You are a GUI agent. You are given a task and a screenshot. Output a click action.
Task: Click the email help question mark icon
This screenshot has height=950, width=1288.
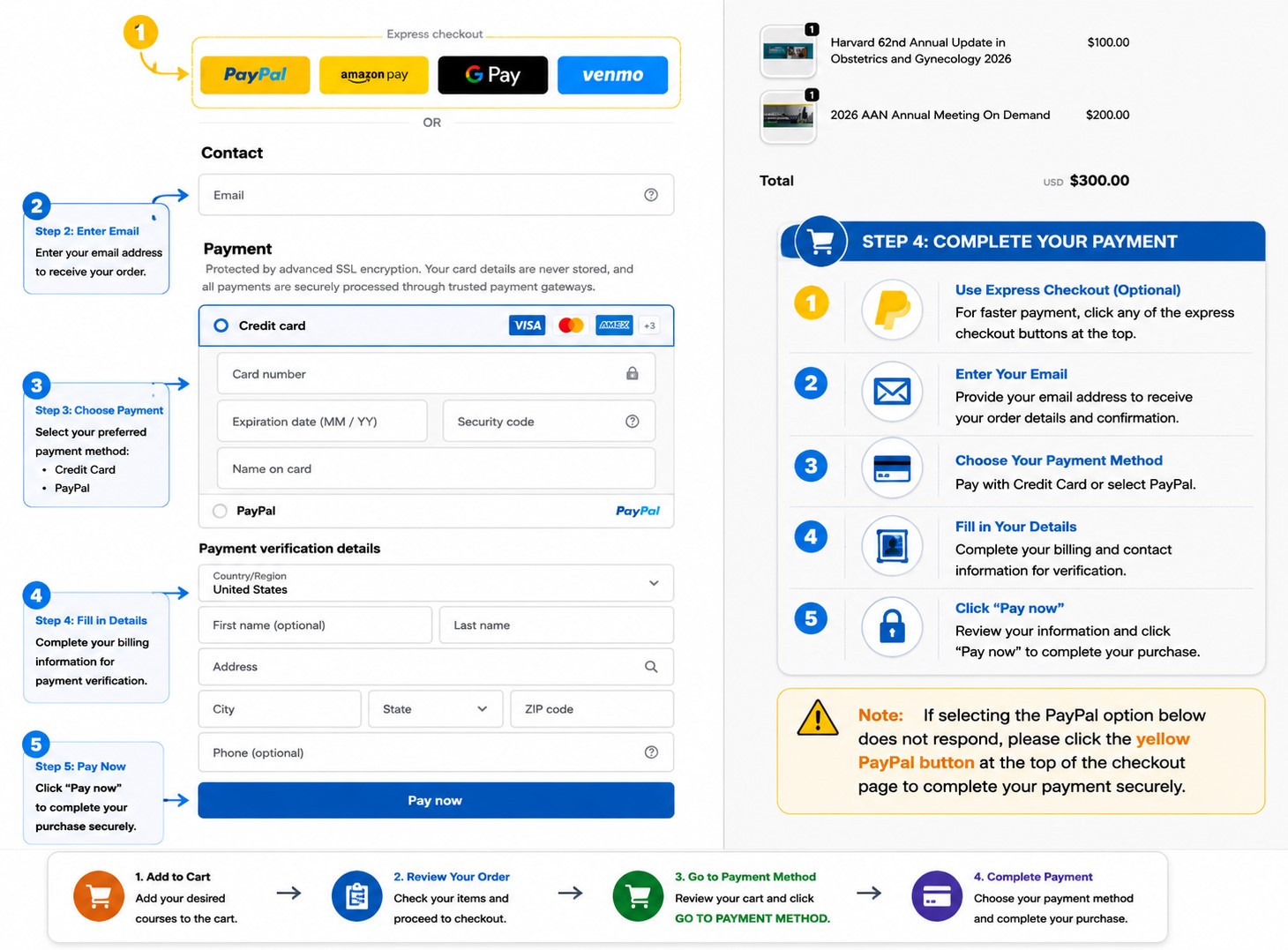[651, 195]
